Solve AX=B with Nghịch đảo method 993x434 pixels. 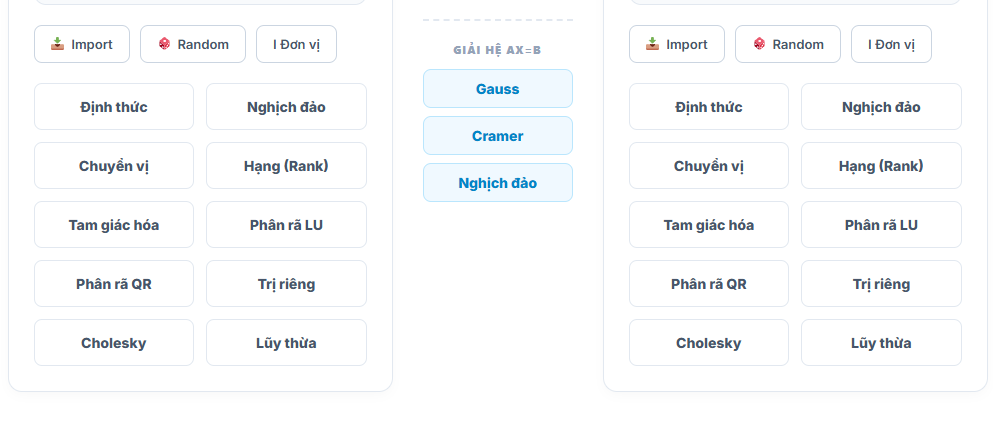[498, 183]
